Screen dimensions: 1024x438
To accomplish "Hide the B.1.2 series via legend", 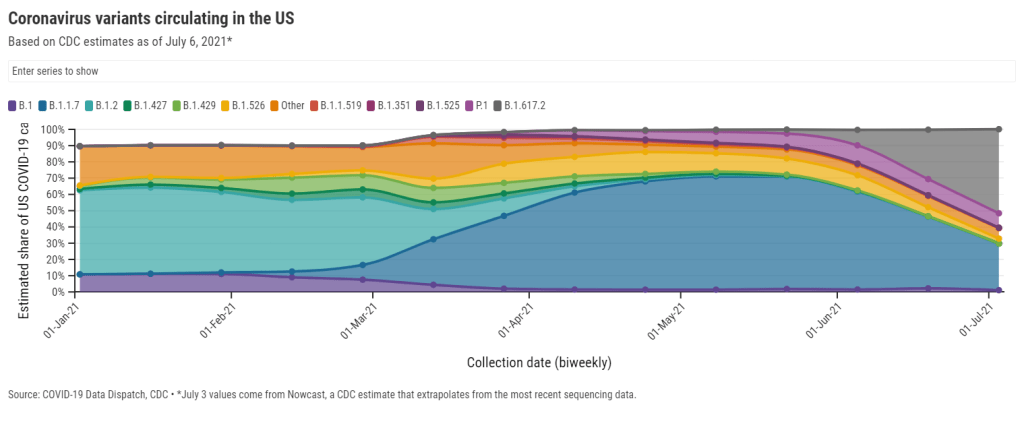I will tap(110, 105).
